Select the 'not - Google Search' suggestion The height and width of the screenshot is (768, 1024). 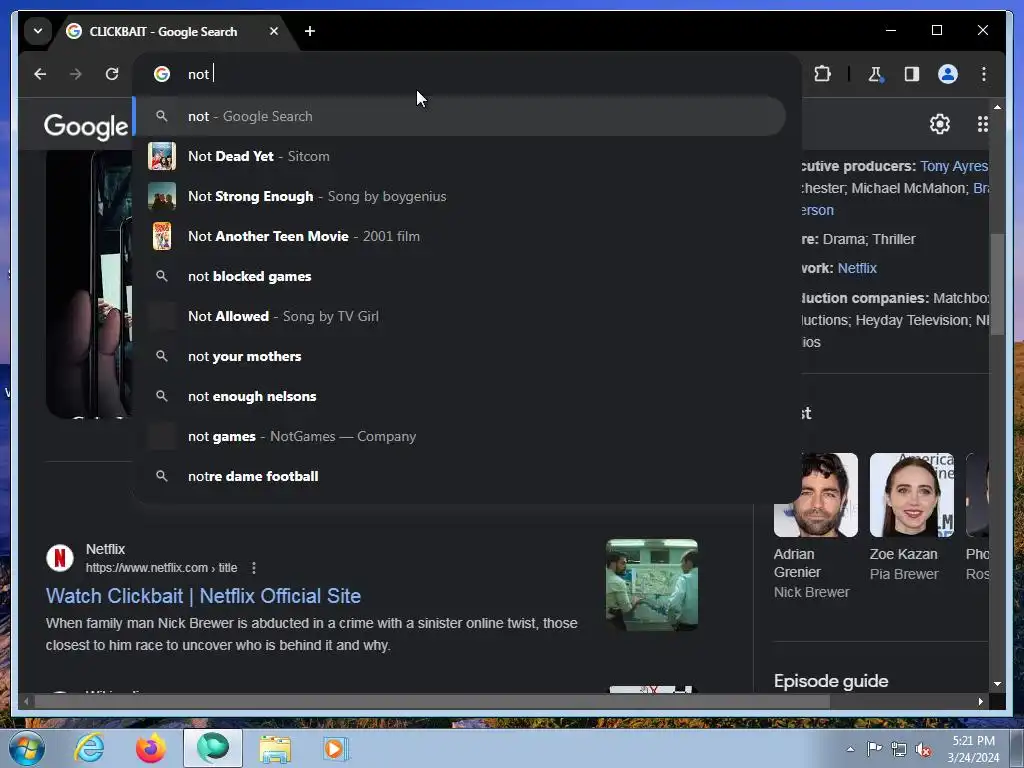(x=459, y=116)
